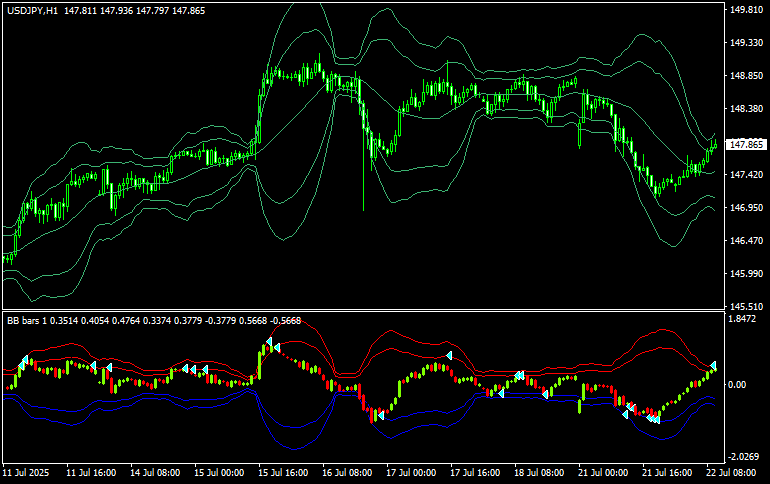
Task: Click the 11 Jul 16:00 time label
Action: [x=91, y=473]
